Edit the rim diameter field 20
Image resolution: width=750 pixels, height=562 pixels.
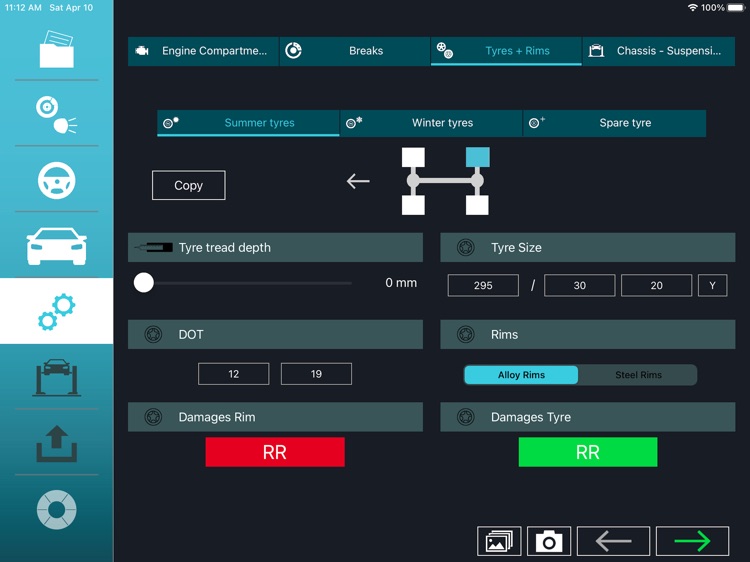click(656, 286)
